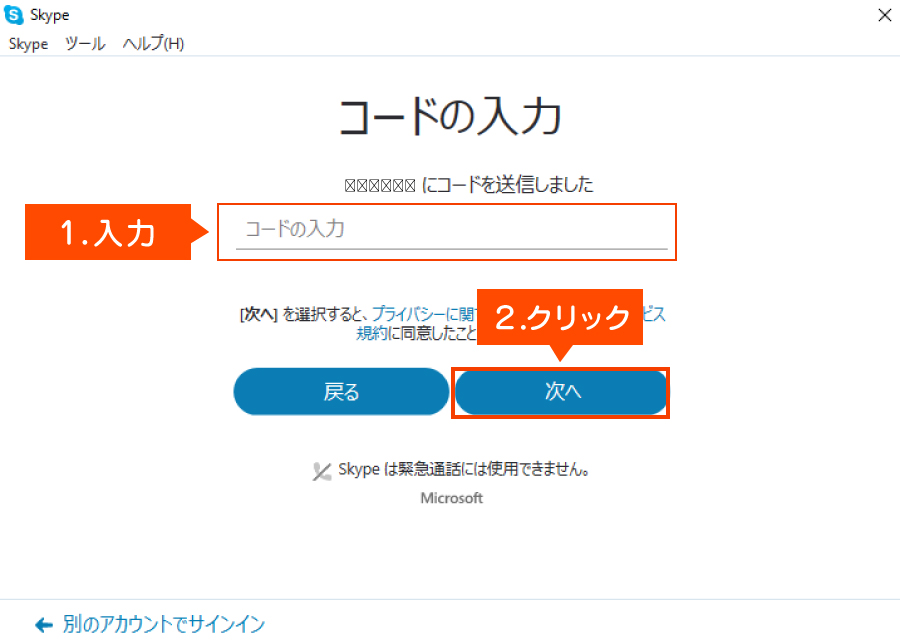Click the にコードを送信しました message text
This screenshot has width=900, height=642.
pos(508,185)
